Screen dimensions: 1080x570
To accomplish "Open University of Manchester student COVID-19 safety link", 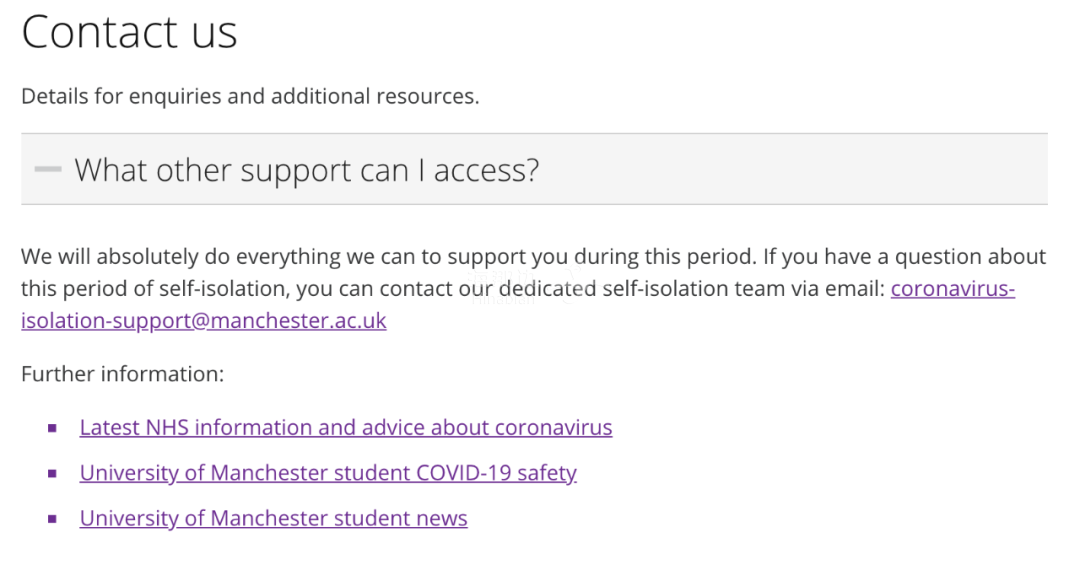I will pos(329,473).
